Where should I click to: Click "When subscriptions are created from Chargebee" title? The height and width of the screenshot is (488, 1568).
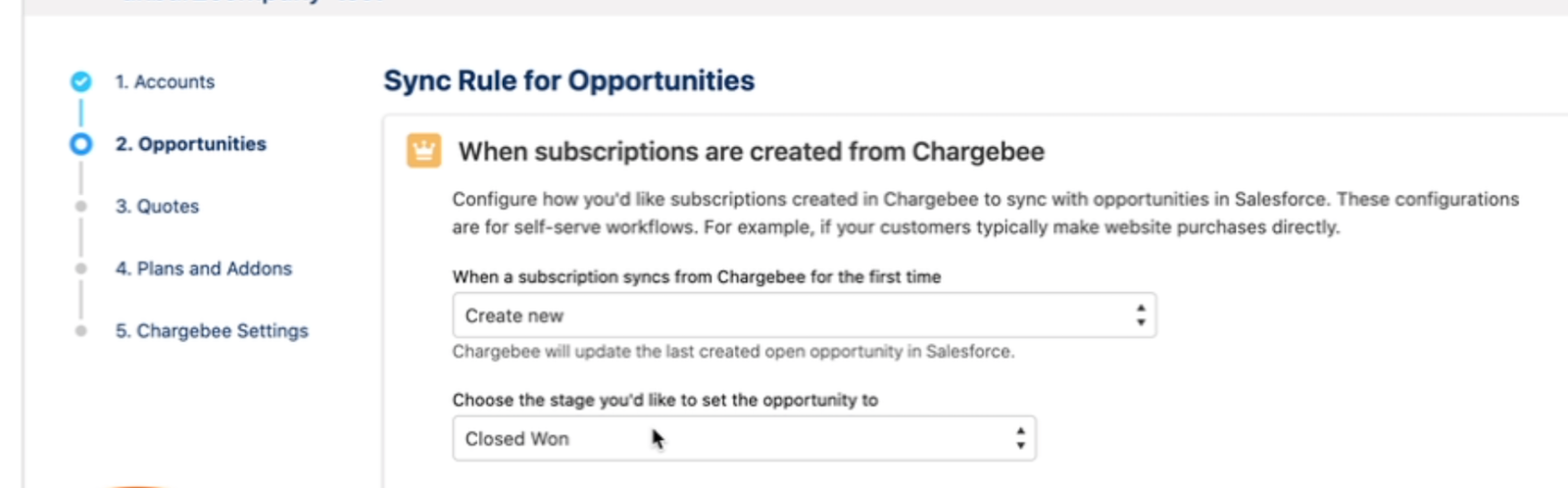751,152
